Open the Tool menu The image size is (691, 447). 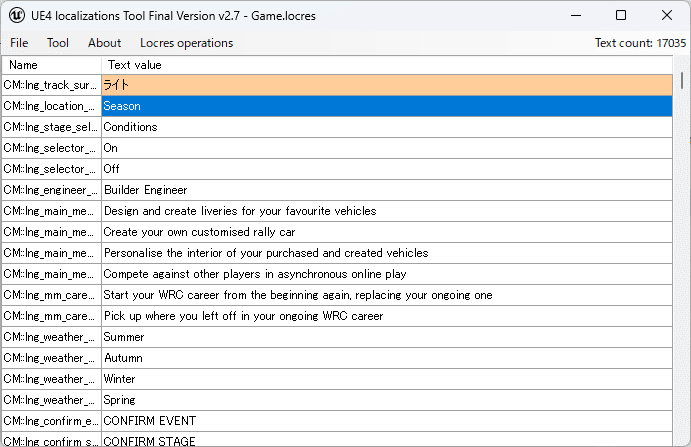click(x=58, y=43)
